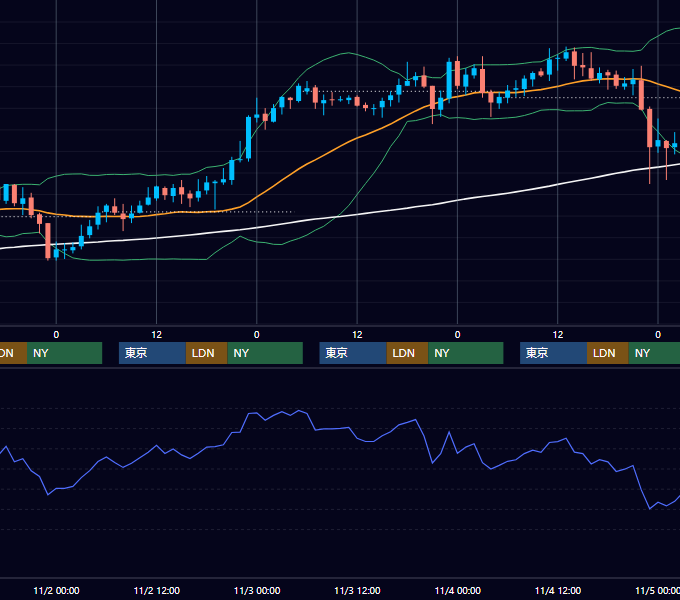Click hour tick 12 above 11/4 12:00

[558, 335]
